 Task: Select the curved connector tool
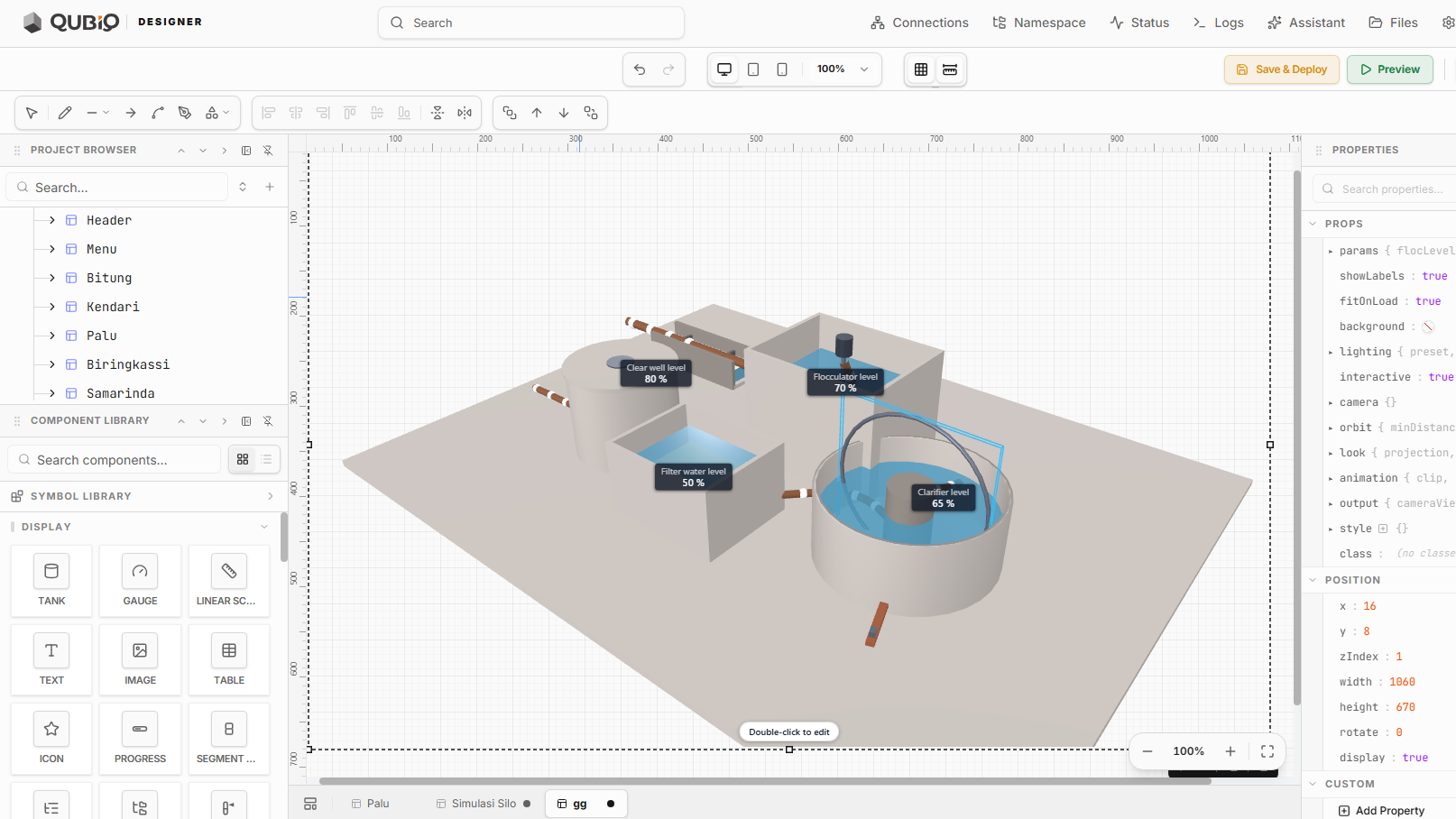click(x=158, y=113)
